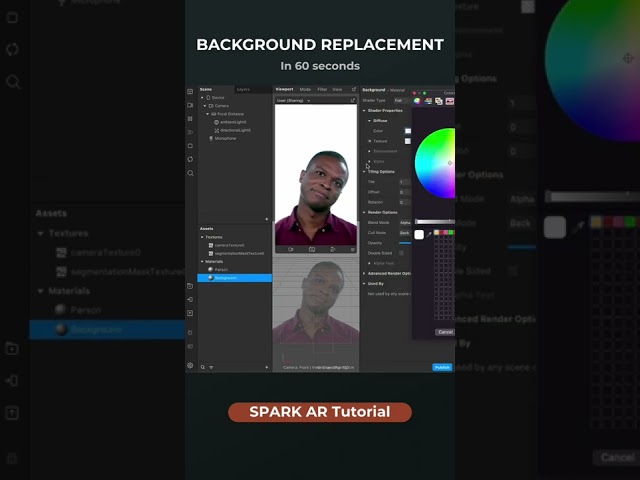This screenshot has height=480, width=640.
Task: Click the upload box icon in left toolbar
Action: (190, 313)
